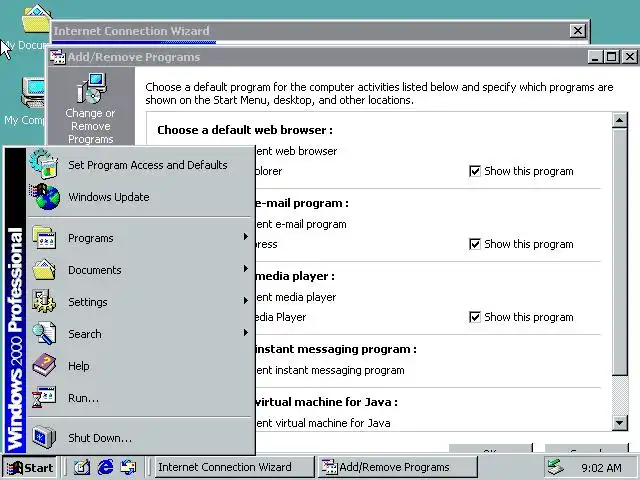Toggle Show this program for web browser

tap(475, 171)
